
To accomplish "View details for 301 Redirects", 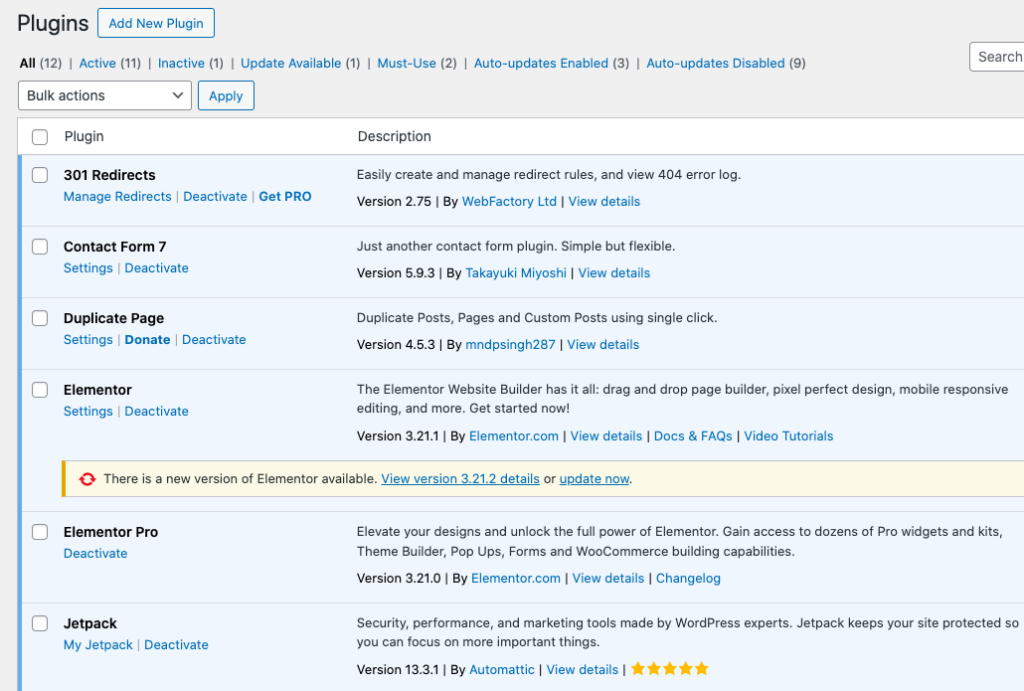I will (604, 201).
